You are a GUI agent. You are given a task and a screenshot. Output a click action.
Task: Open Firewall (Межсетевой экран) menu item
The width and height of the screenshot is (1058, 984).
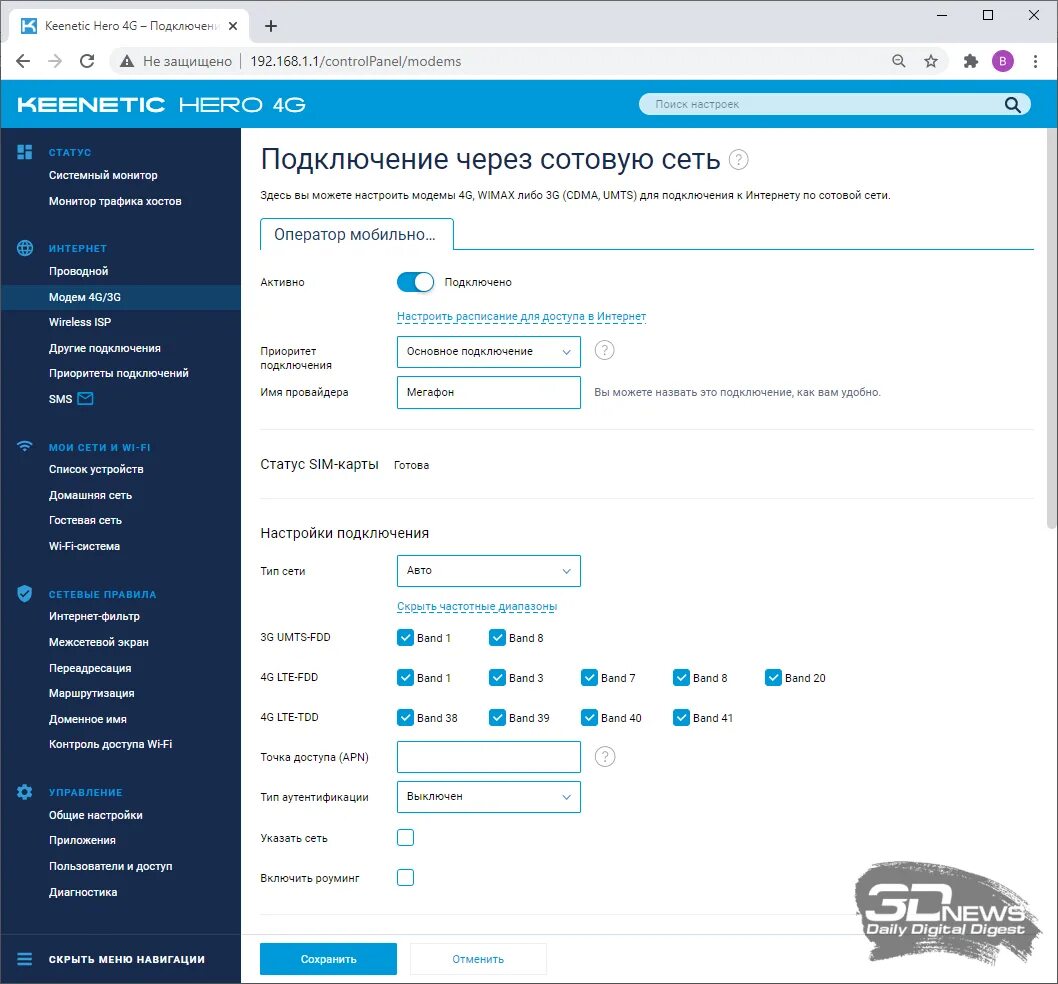click(x=99, y=642)
